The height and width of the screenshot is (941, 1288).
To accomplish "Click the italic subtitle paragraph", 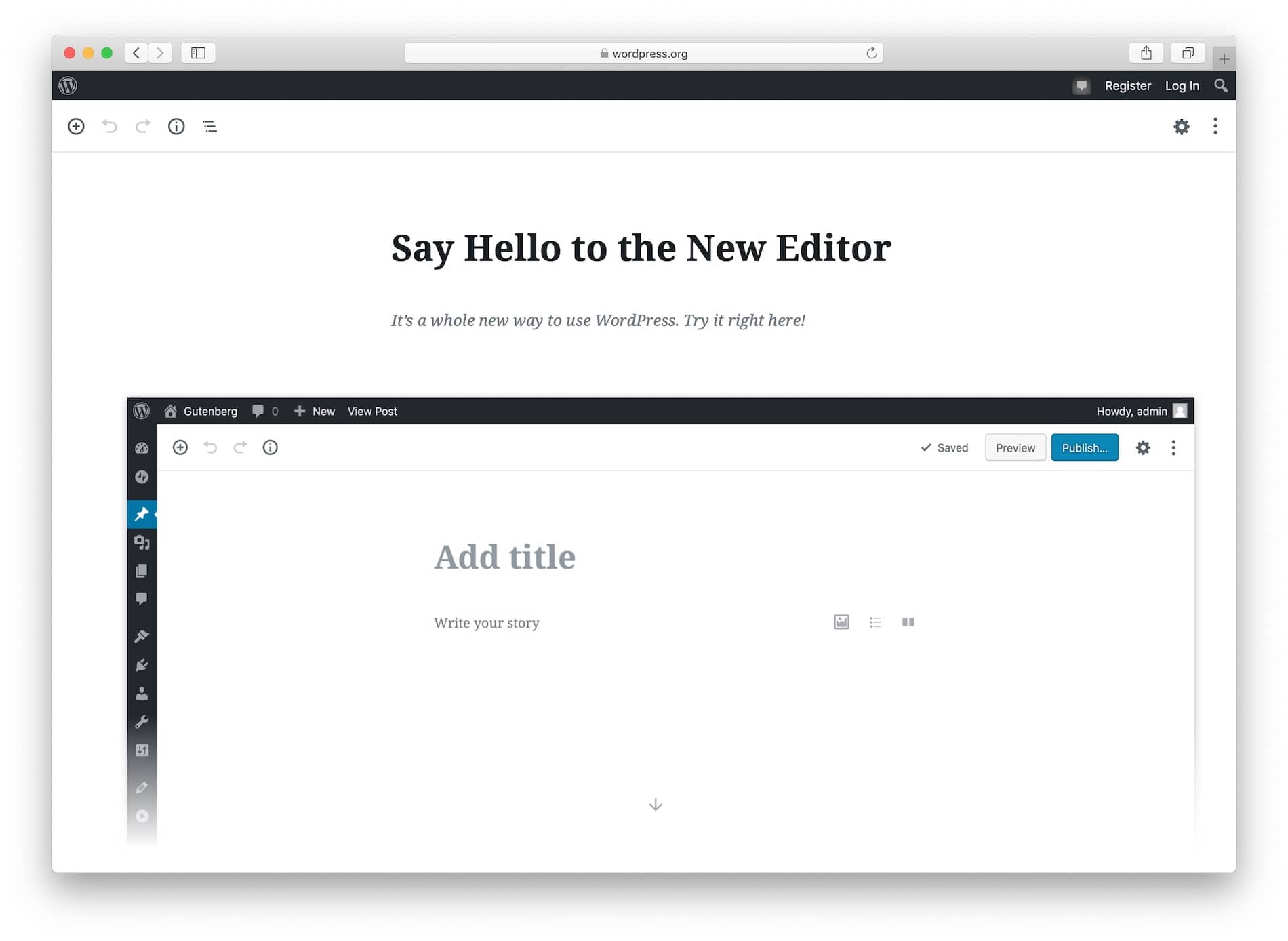I will pos(598,320).
